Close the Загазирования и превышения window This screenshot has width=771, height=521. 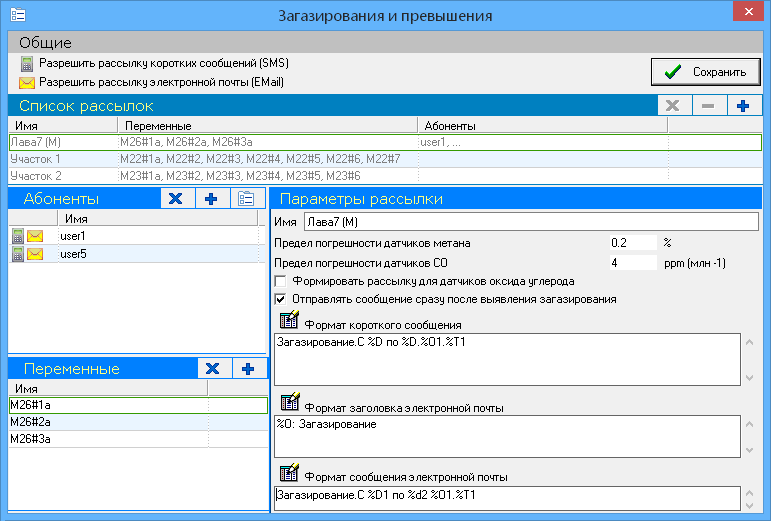click(x=748, y=11)
